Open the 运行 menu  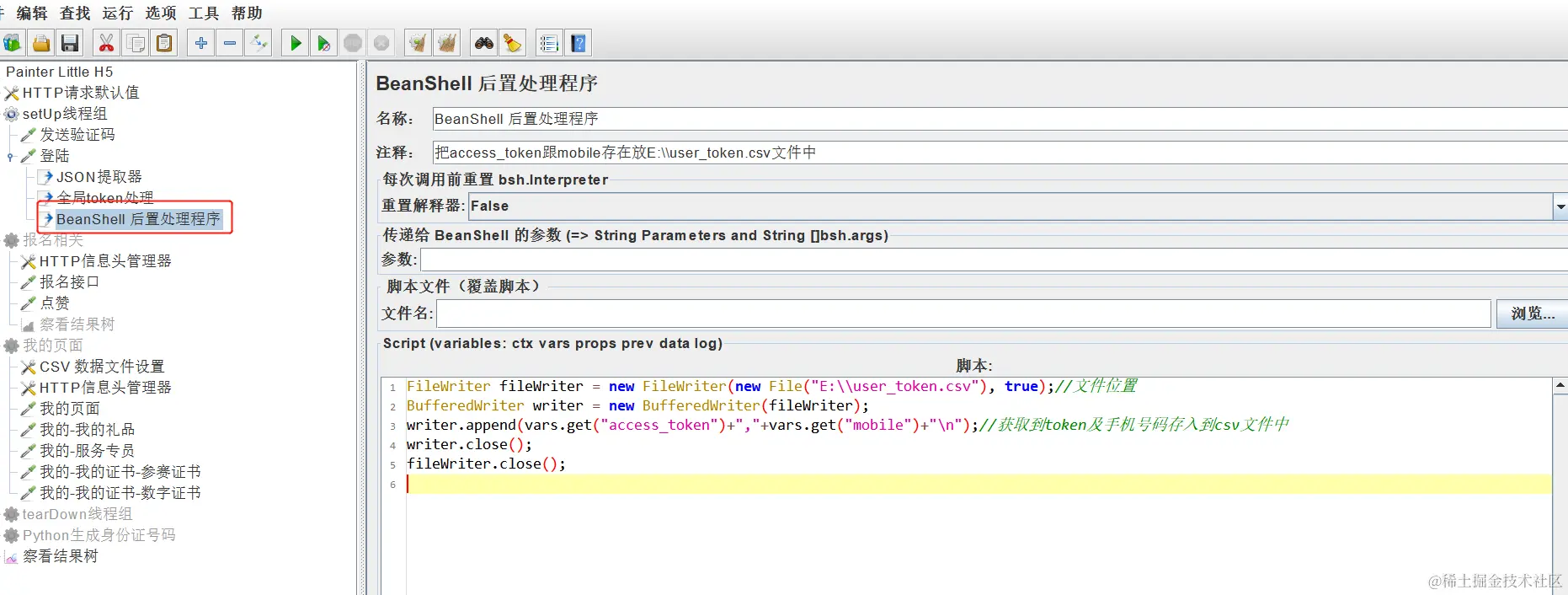point(118,13)
